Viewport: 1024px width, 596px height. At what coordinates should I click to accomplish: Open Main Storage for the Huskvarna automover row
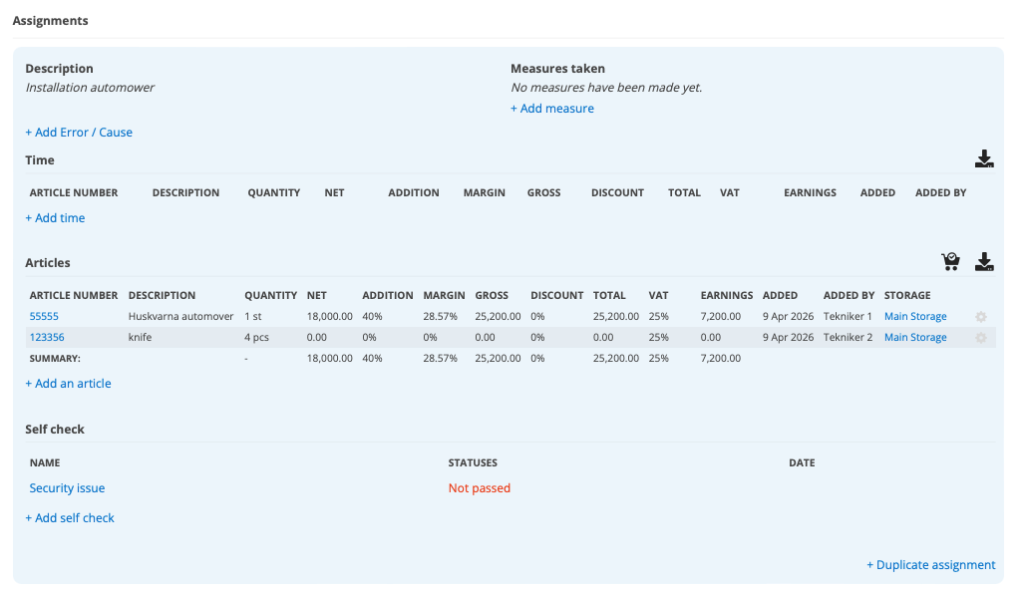coord(915,316)
